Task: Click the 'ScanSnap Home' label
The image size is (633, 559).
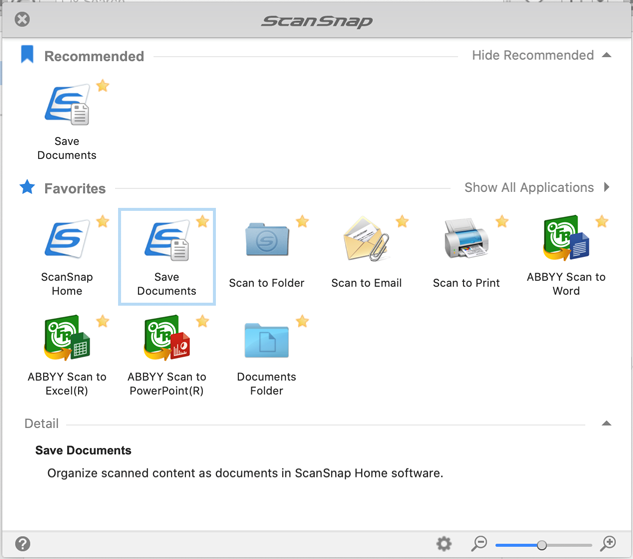Action: pos(67,284)
